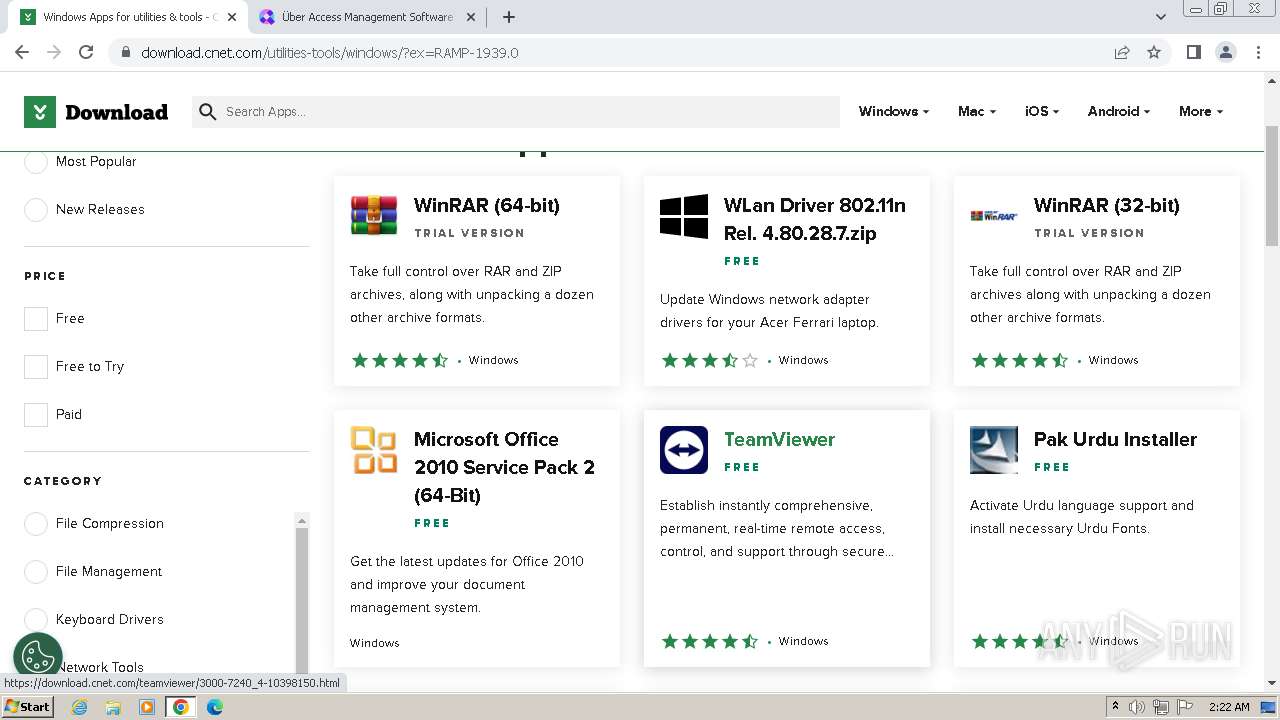Bookmark this page with the star
The width and height of the screenshot is (1280, 720).
[1154, 52]
